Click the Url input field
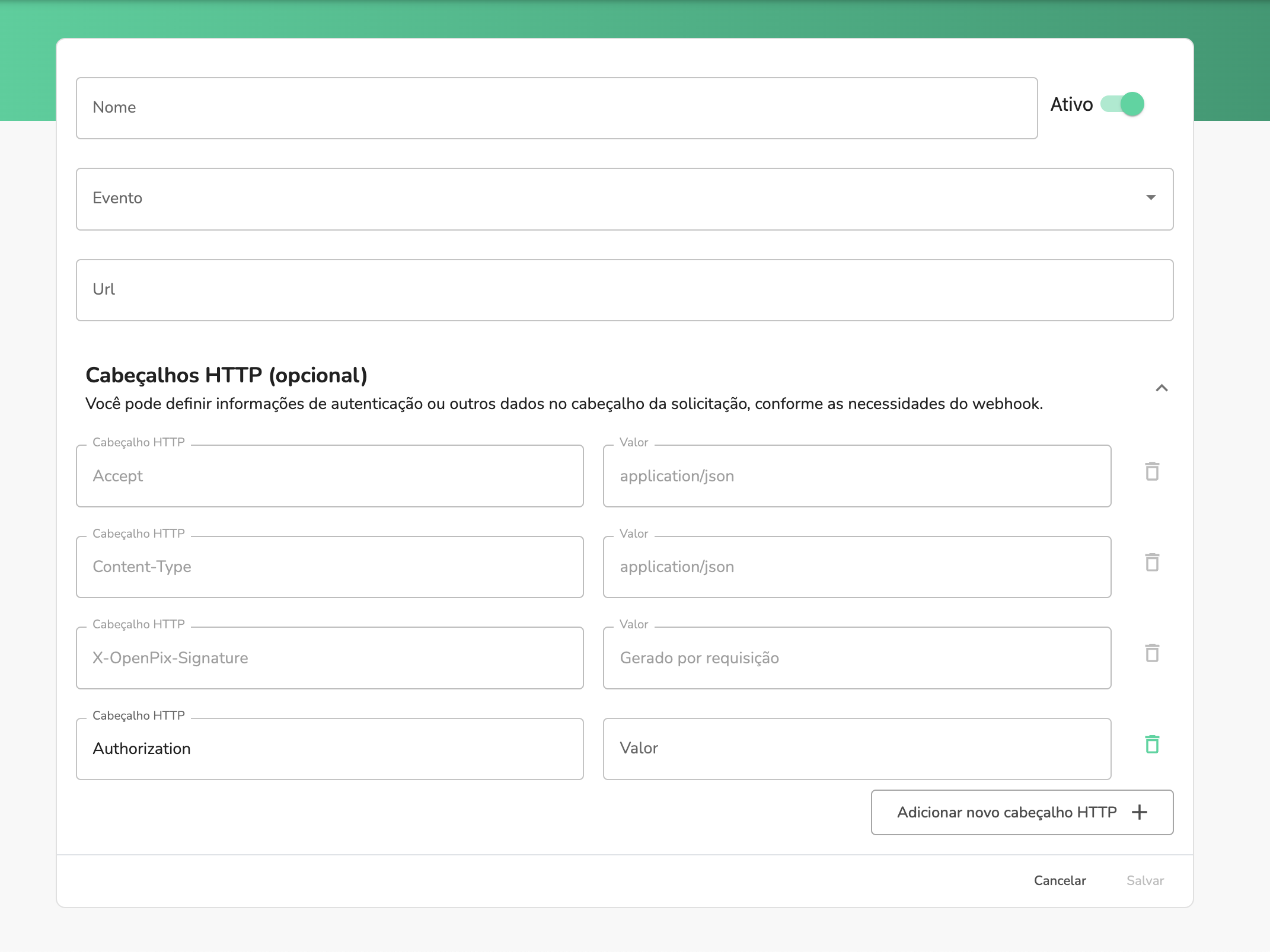This screenshot has width=1270, height=952. 625,289
